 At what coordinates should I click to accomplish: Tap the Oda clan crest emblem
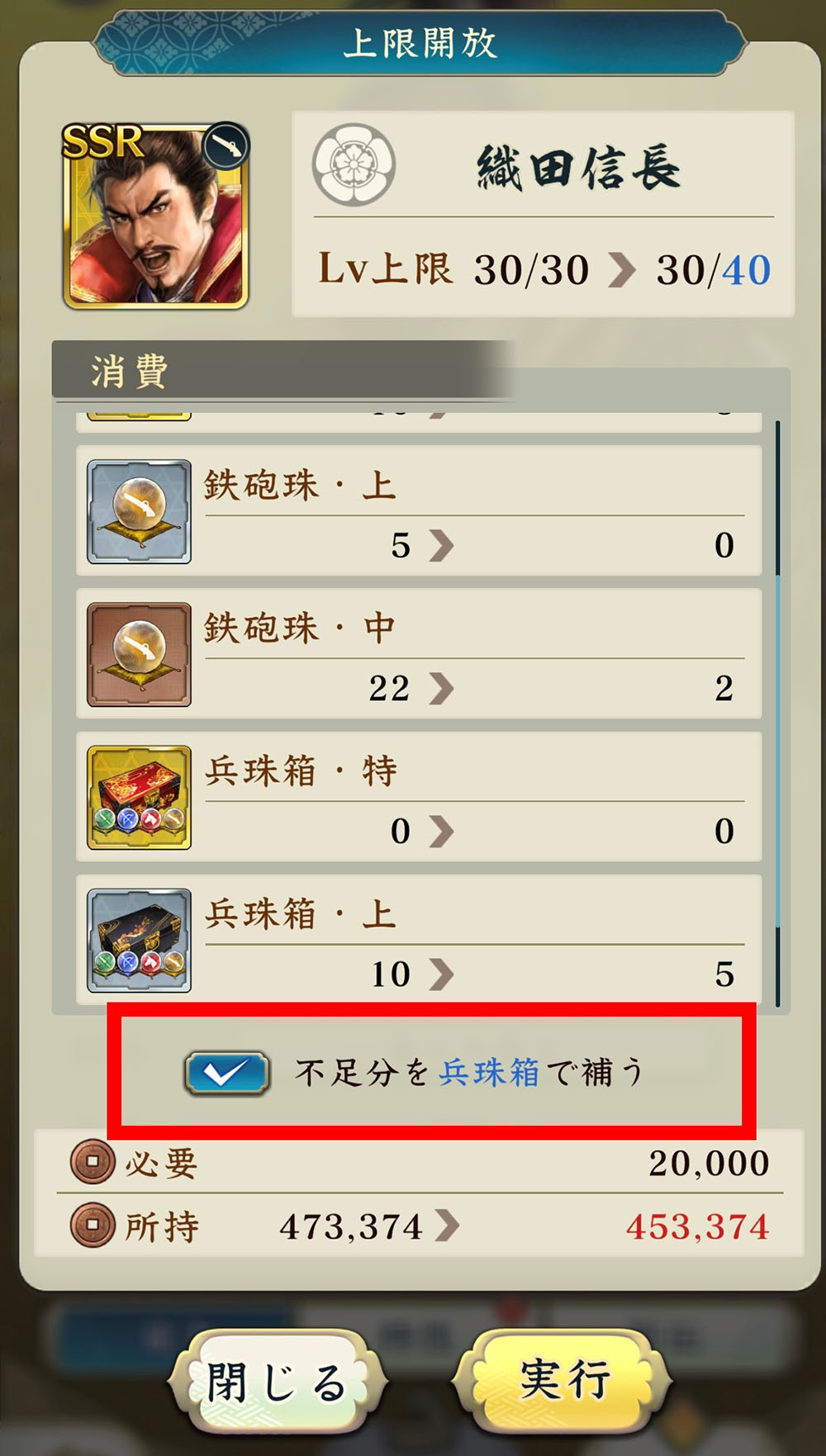click(354, 165)
